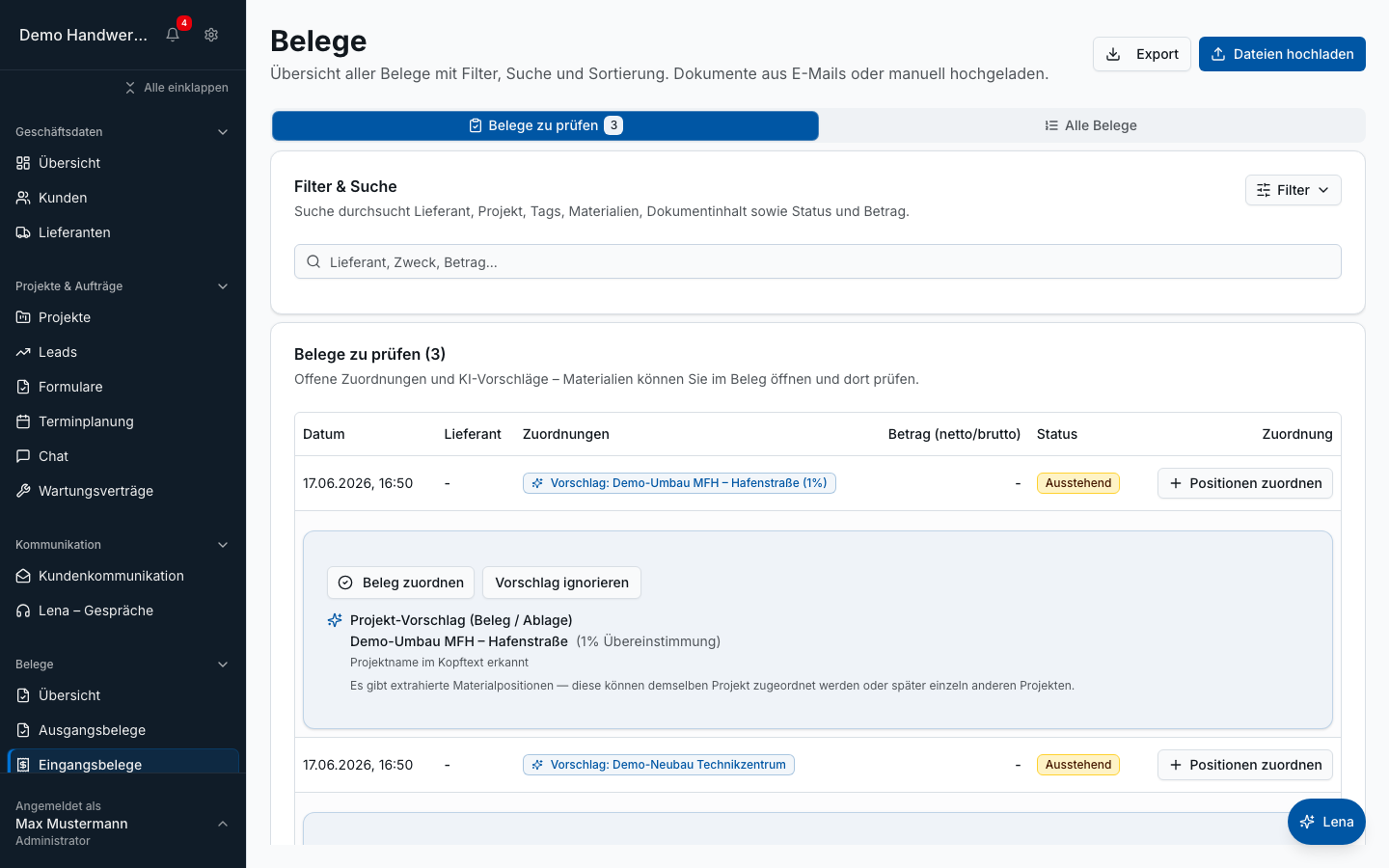Image resolution: width=1389 pixels, height=868 pixels.
Task: Go to Projekte page
Action: tap(123, 317)
